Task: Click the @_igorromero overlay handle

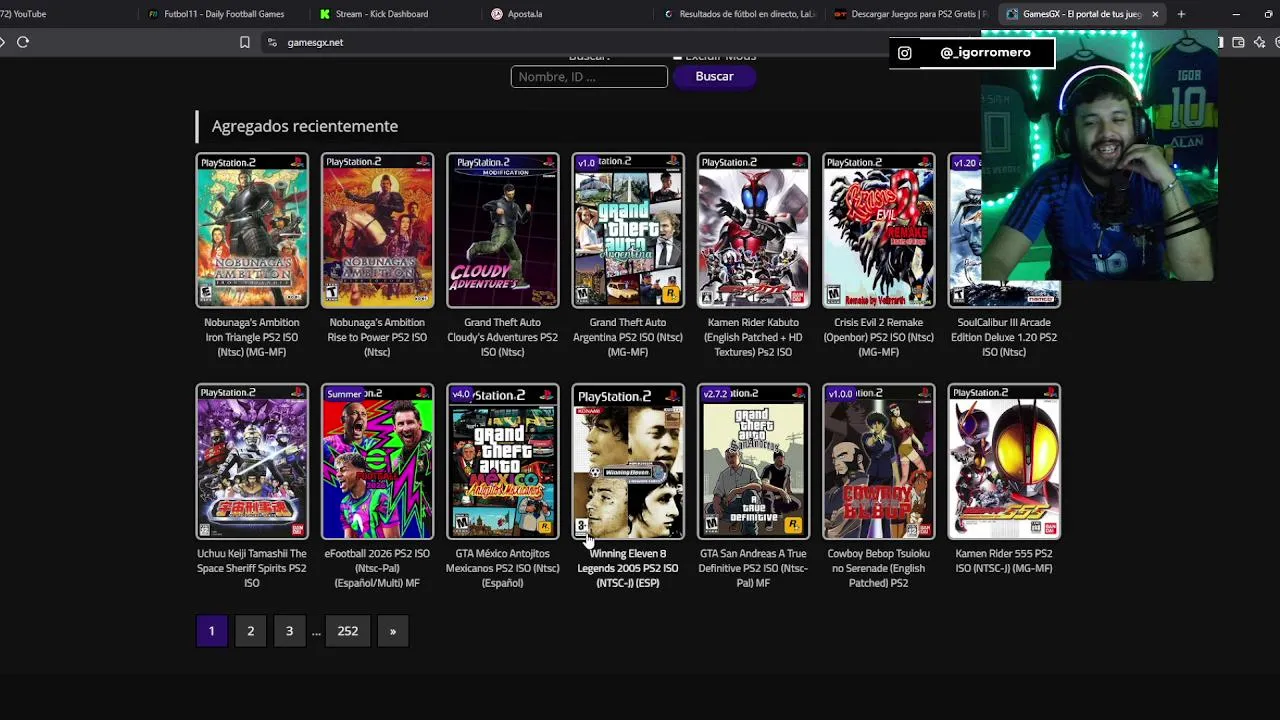Action: pyautogui.click(x=985, y=53)
